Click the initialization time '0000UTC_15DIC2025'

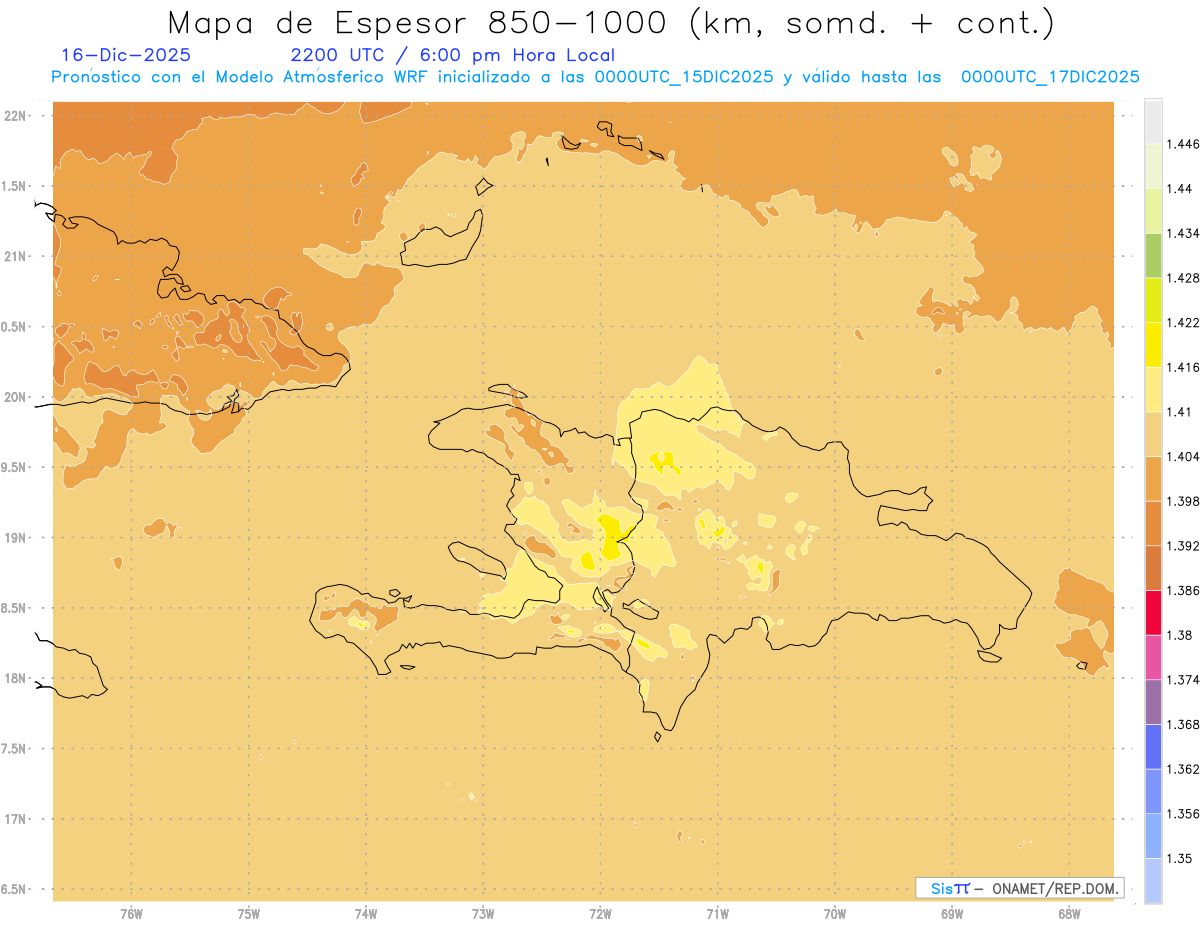683,77
